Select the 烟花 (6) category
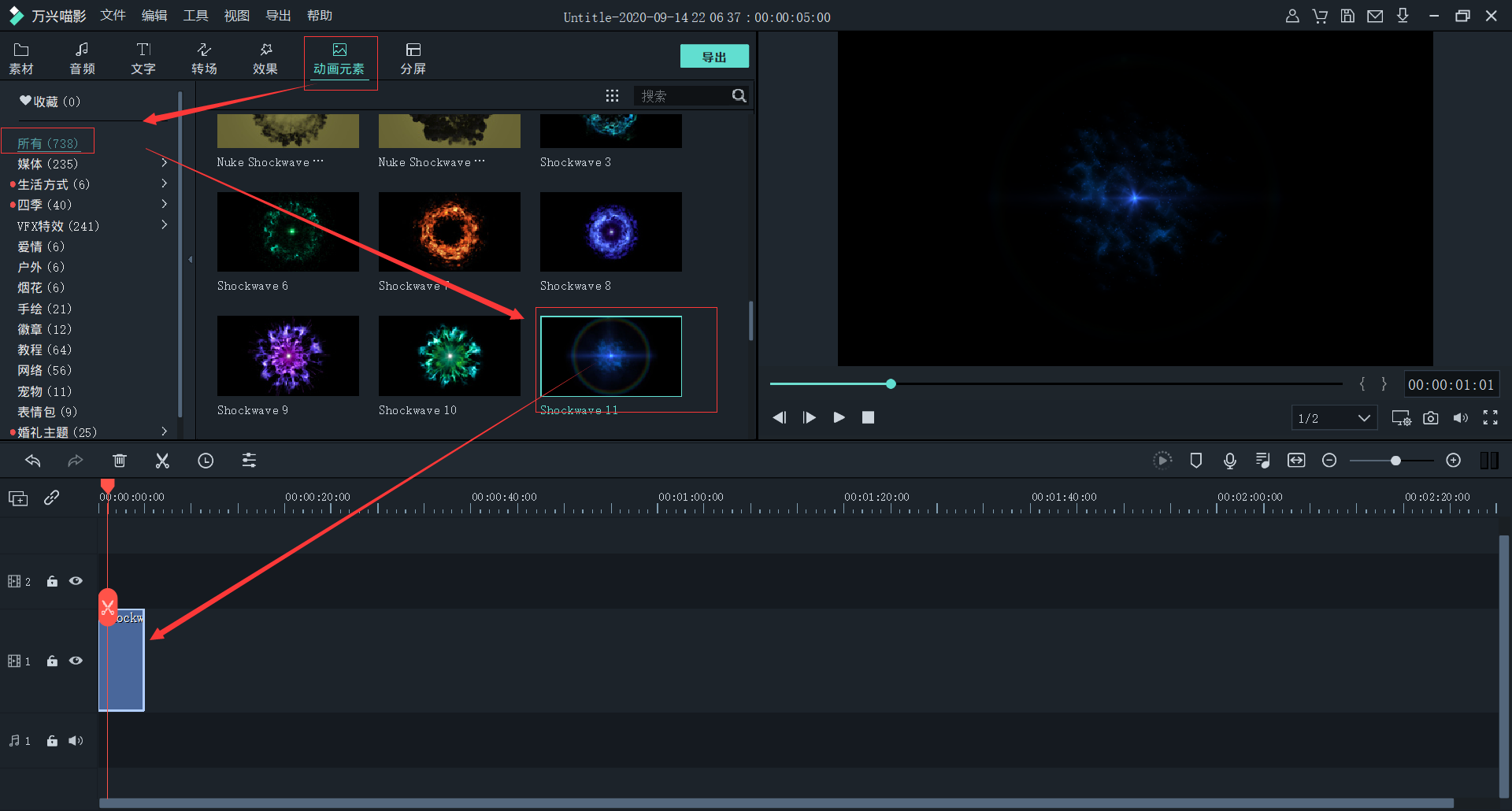Viewport: 1512px width, 811px height. [41, 287]
